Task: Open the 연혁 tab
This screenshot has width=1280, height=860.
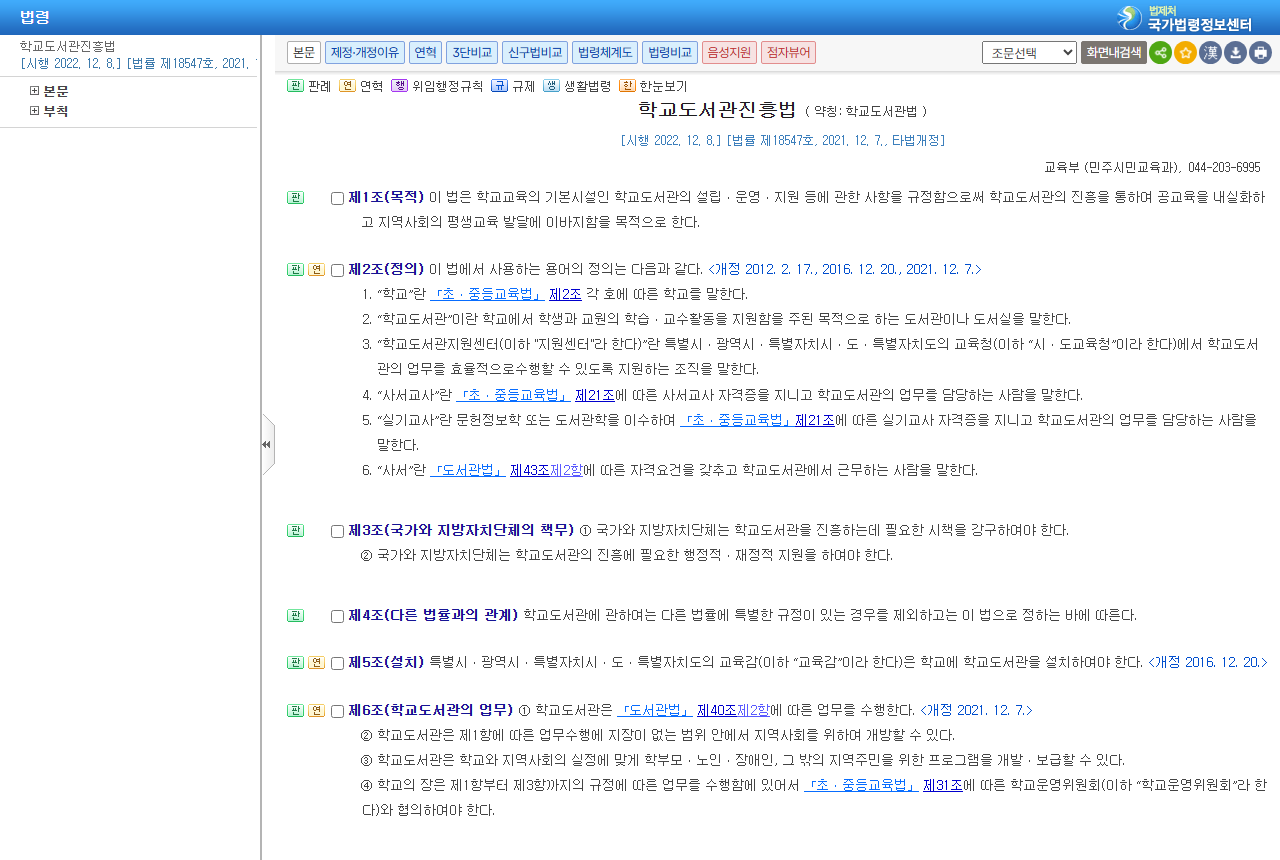Action: click(x=425, y=53)
